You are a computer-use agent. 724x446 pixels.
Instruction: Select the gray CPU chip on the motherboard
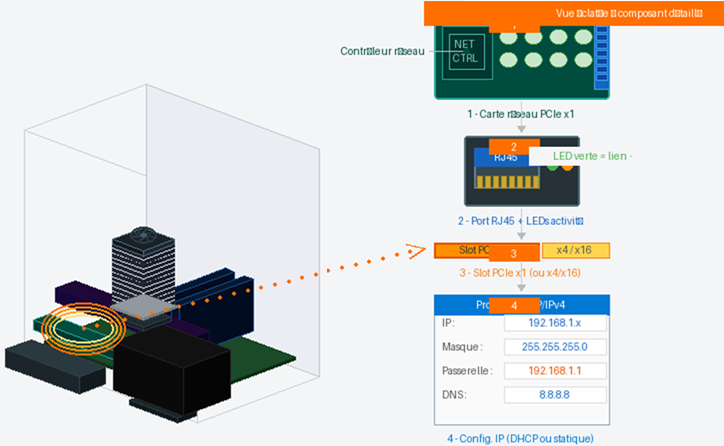pyautogui.click(x=144, y=307)
